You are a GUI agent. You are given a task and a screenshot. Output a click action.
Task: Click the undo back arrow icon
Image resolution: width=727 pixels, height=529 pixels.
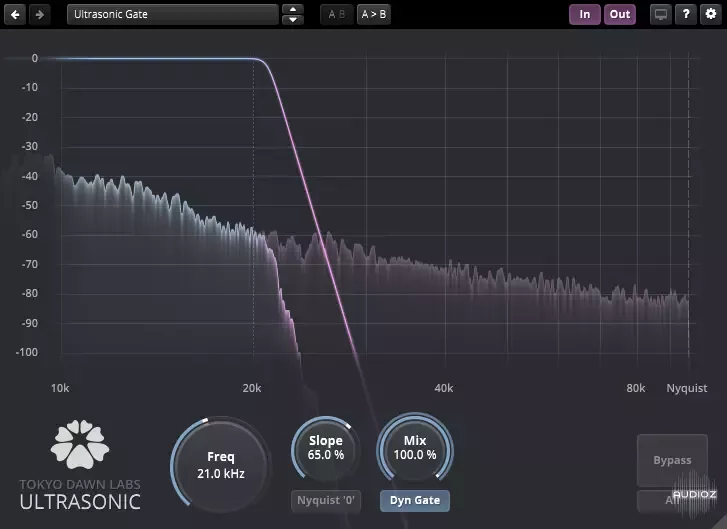(15, 14)
